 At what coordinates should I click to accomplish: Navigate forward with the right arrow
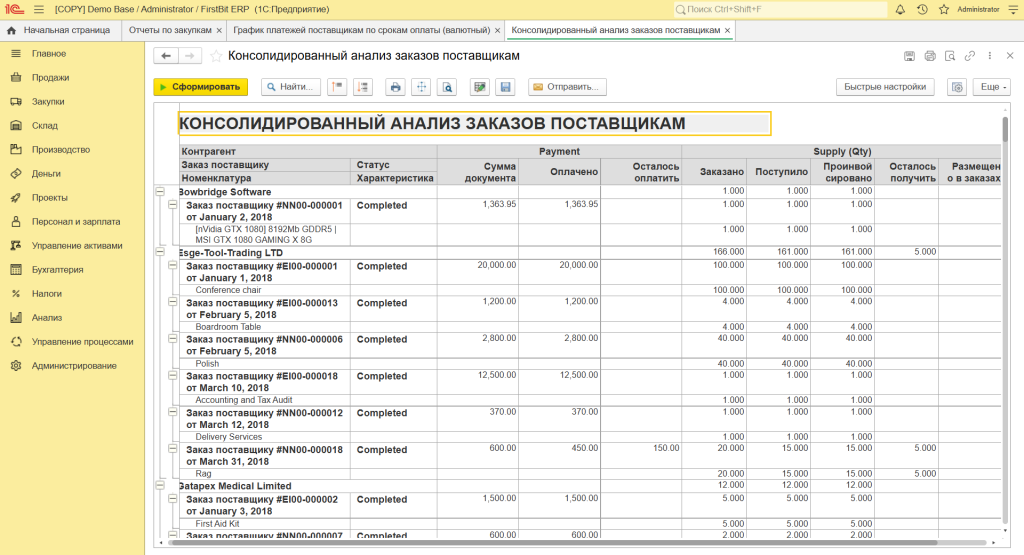(189, 56)
